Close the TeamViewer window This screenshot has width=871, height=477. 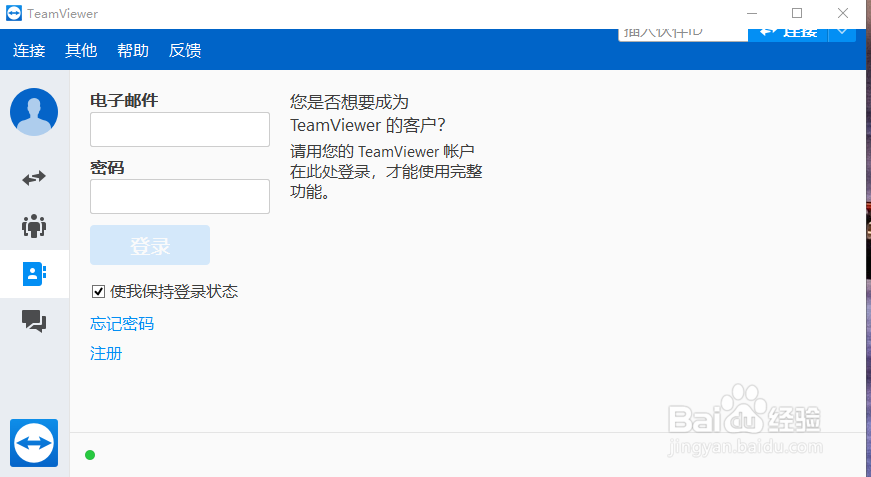[843, 13]
